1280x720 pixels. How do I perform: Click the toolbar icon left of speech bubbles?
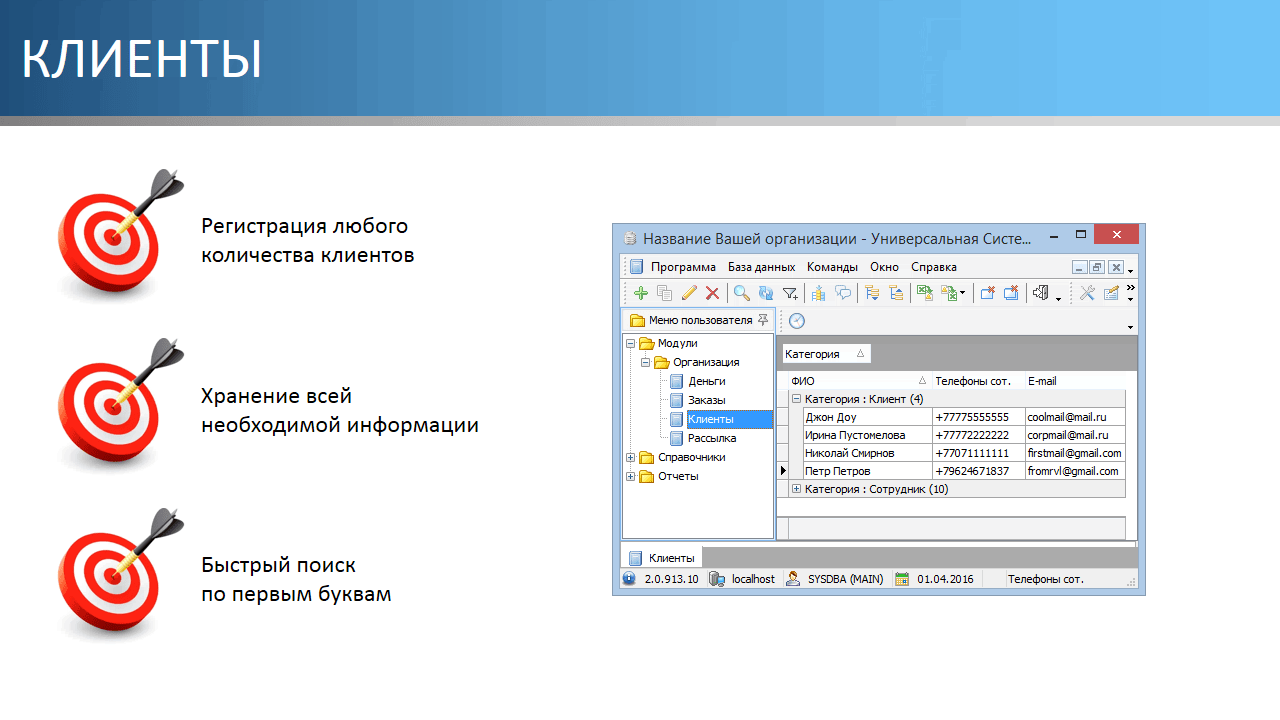[819, 293]
